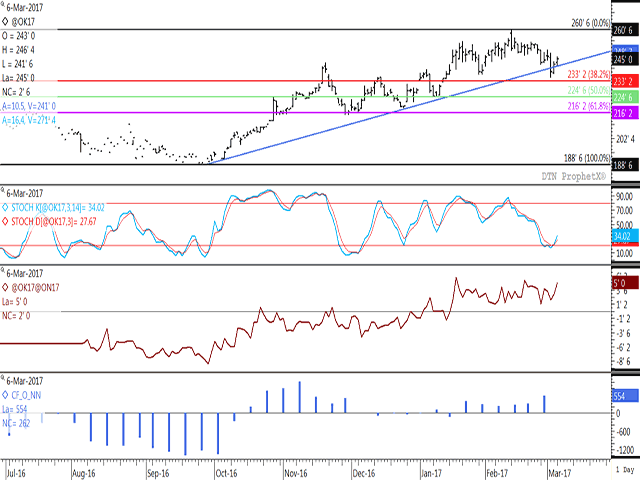The width and height of the screenshot is (640, 480).
Task: Click the black 188' 6 axis tag
Action: click(x=625, y=165)
